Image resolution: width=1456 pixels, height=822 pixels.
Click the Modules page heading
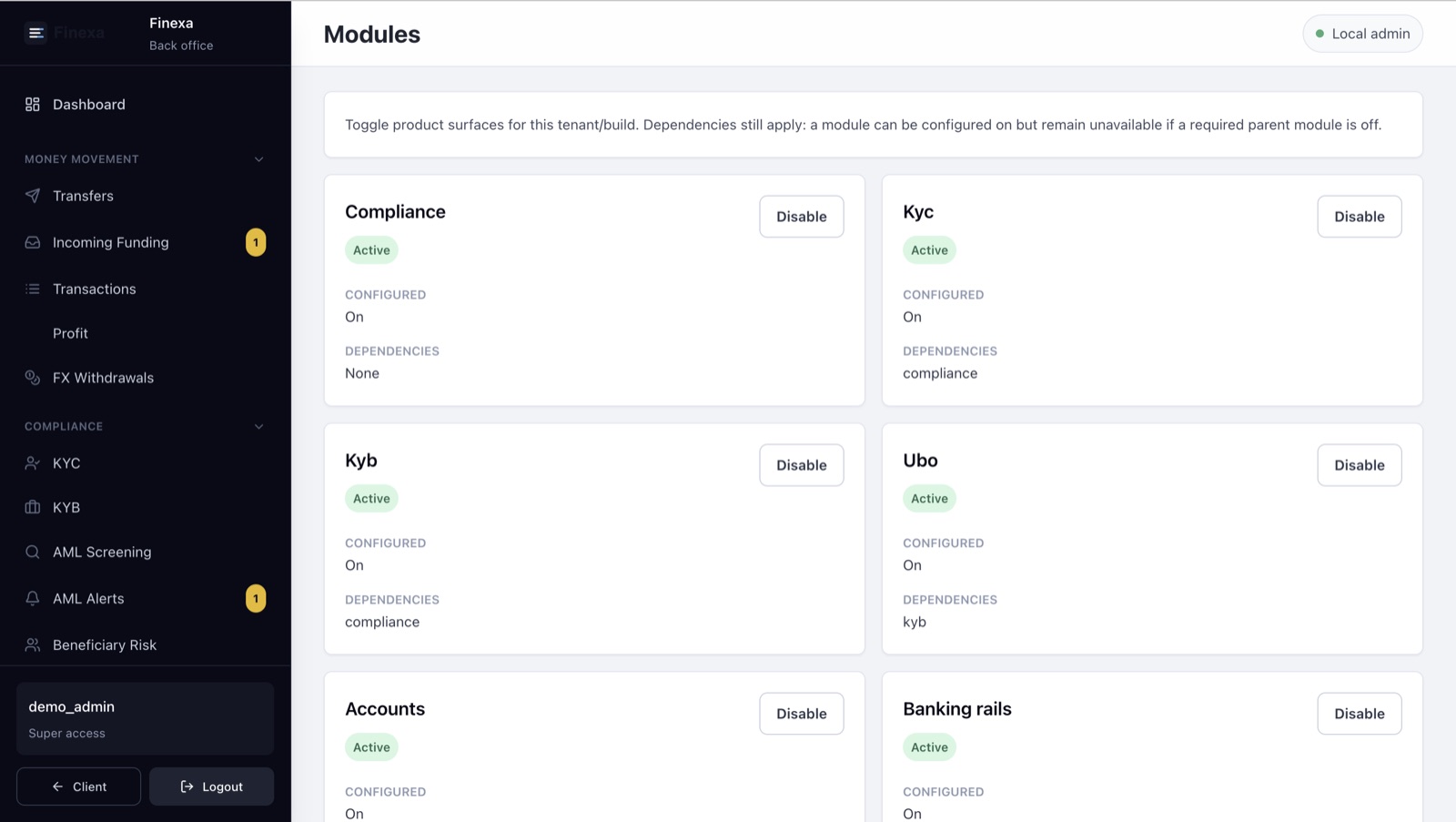(x=372, y=35)
